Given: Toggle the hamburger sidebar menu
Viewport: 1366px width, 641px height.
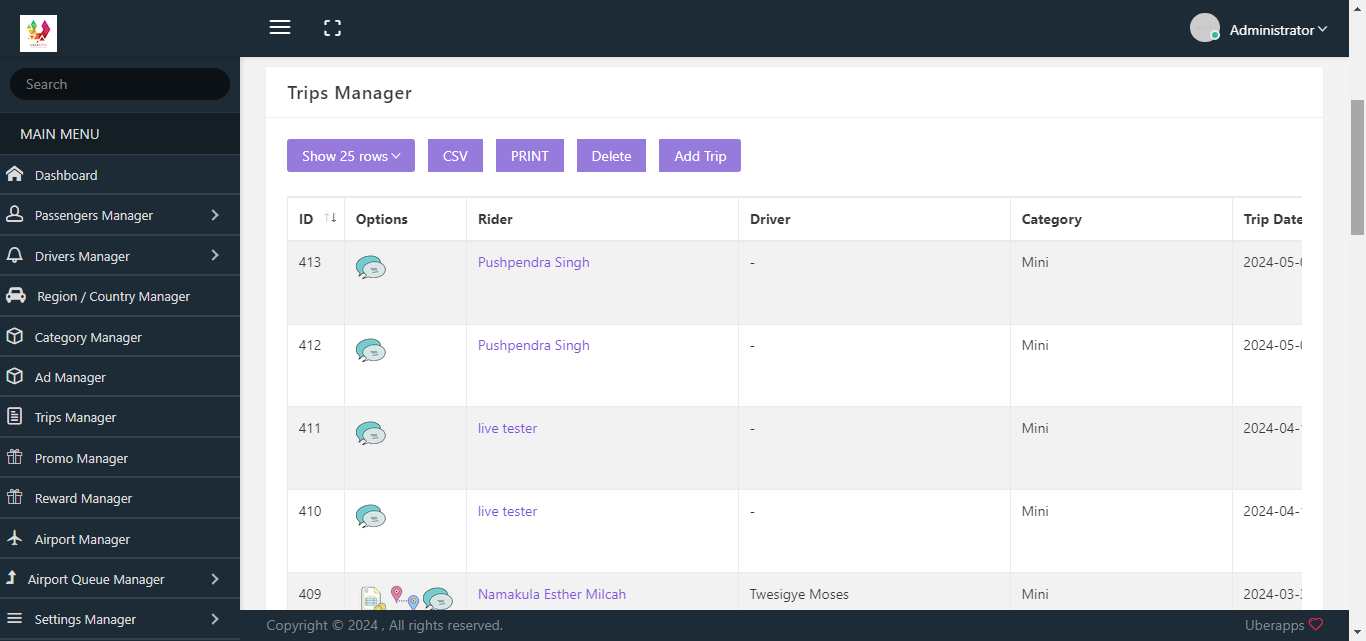Looking at the screenshot, I should pos(280,28).
